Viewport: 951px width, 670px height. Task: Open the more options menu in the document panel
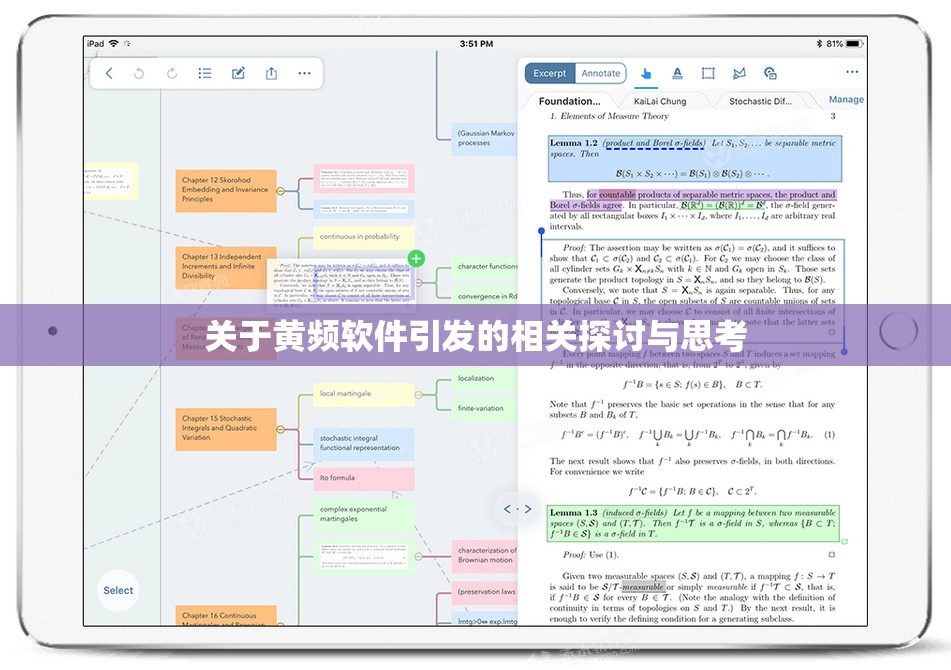tap(853, 72)
